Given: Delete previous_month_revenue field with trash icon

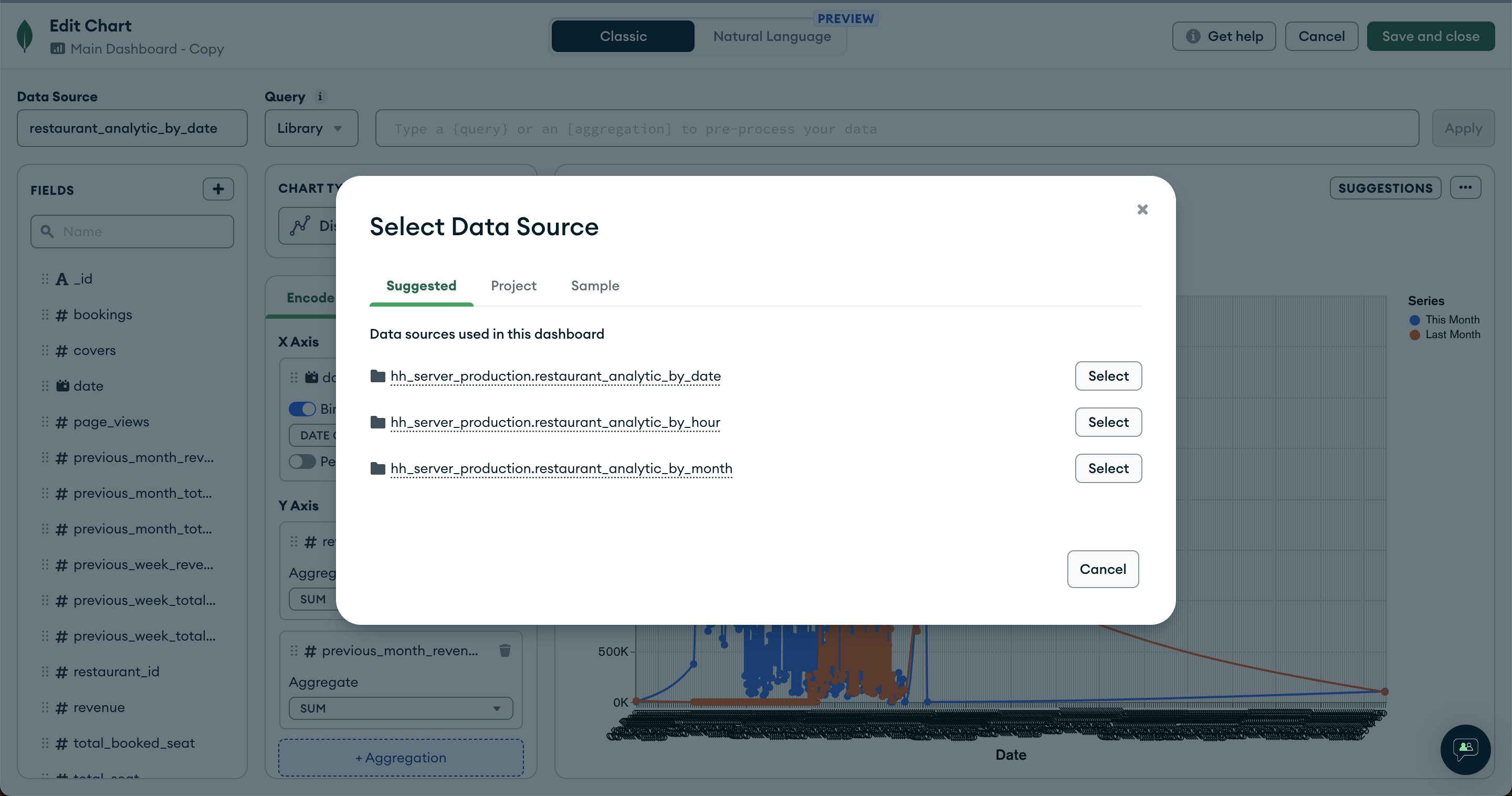Looking at the screenshot, I should coord(505,651).
